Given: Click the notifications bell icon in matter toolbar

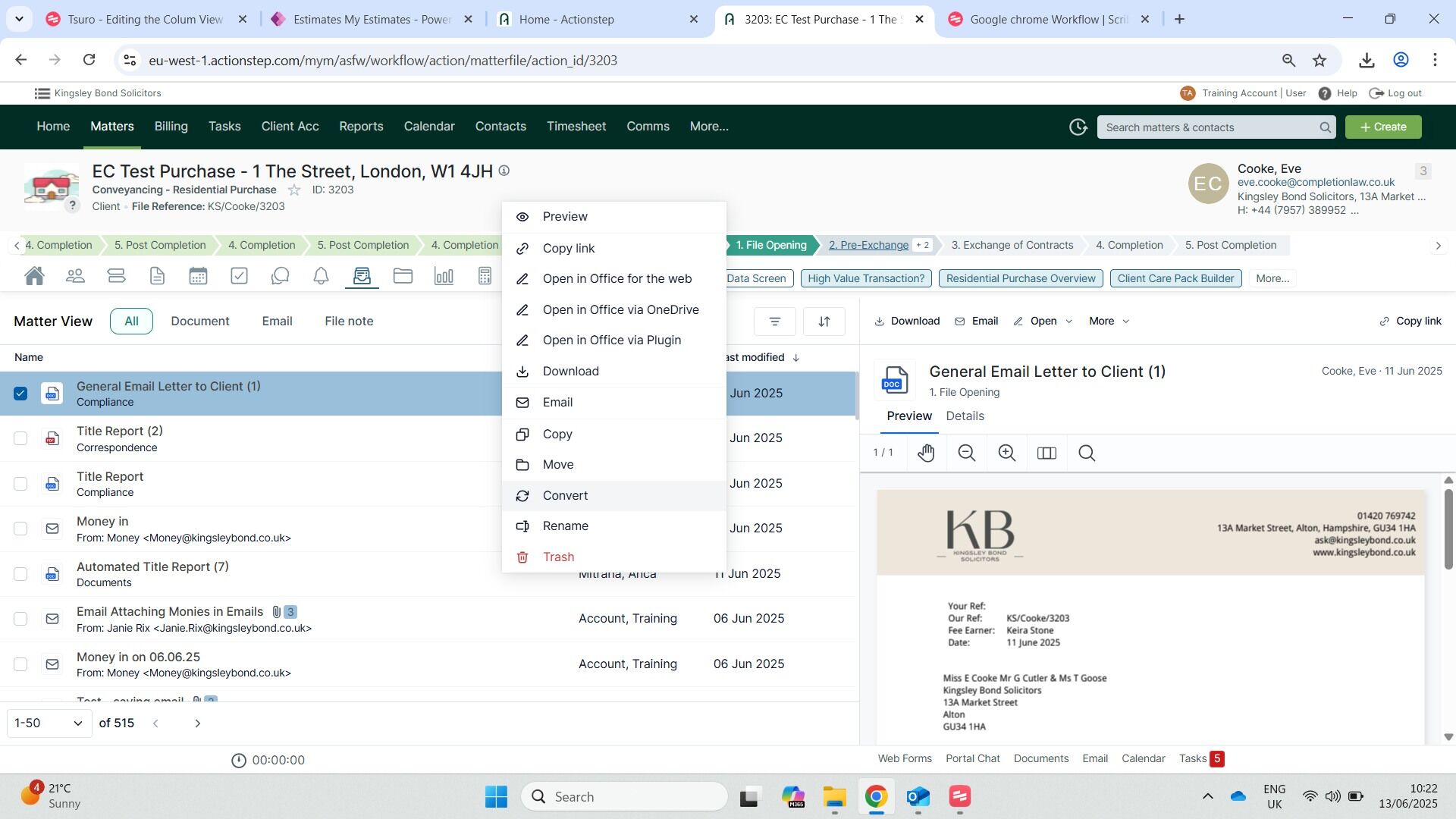Looking at the screenshot, I should [321, 276].
